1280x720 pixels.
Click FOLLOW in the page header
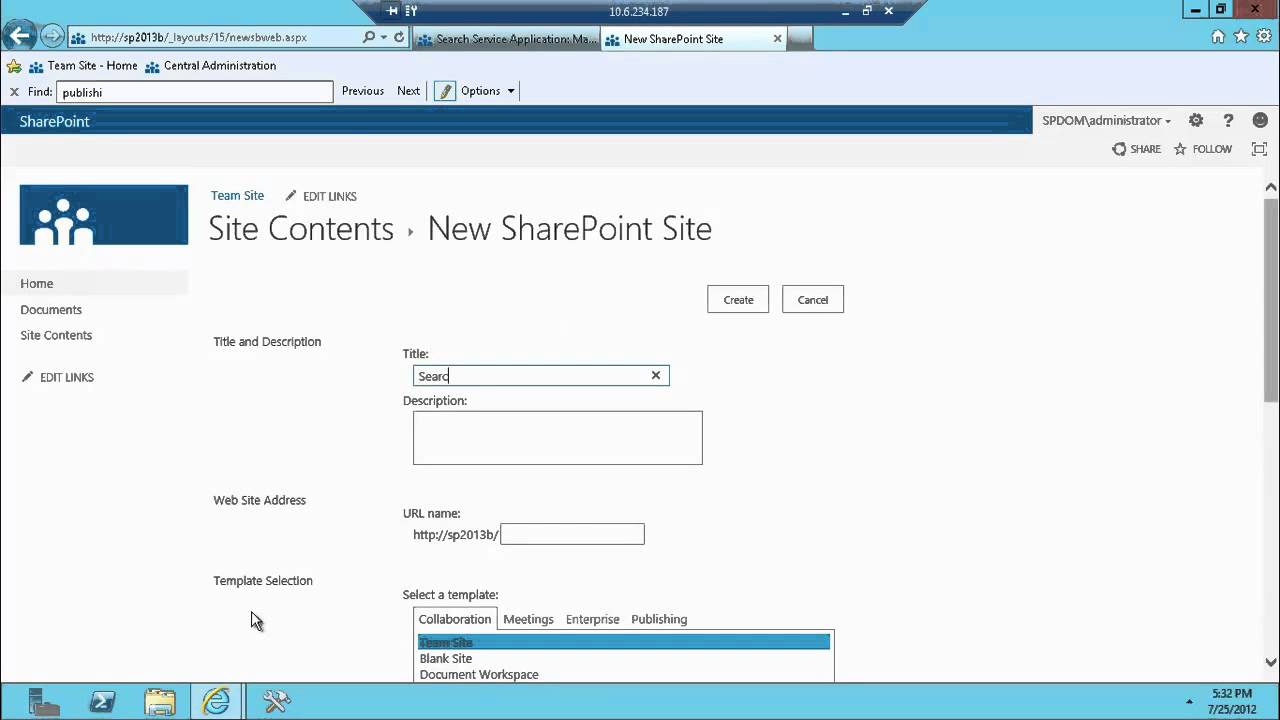pyautogui.click(x=1203, y=149)
